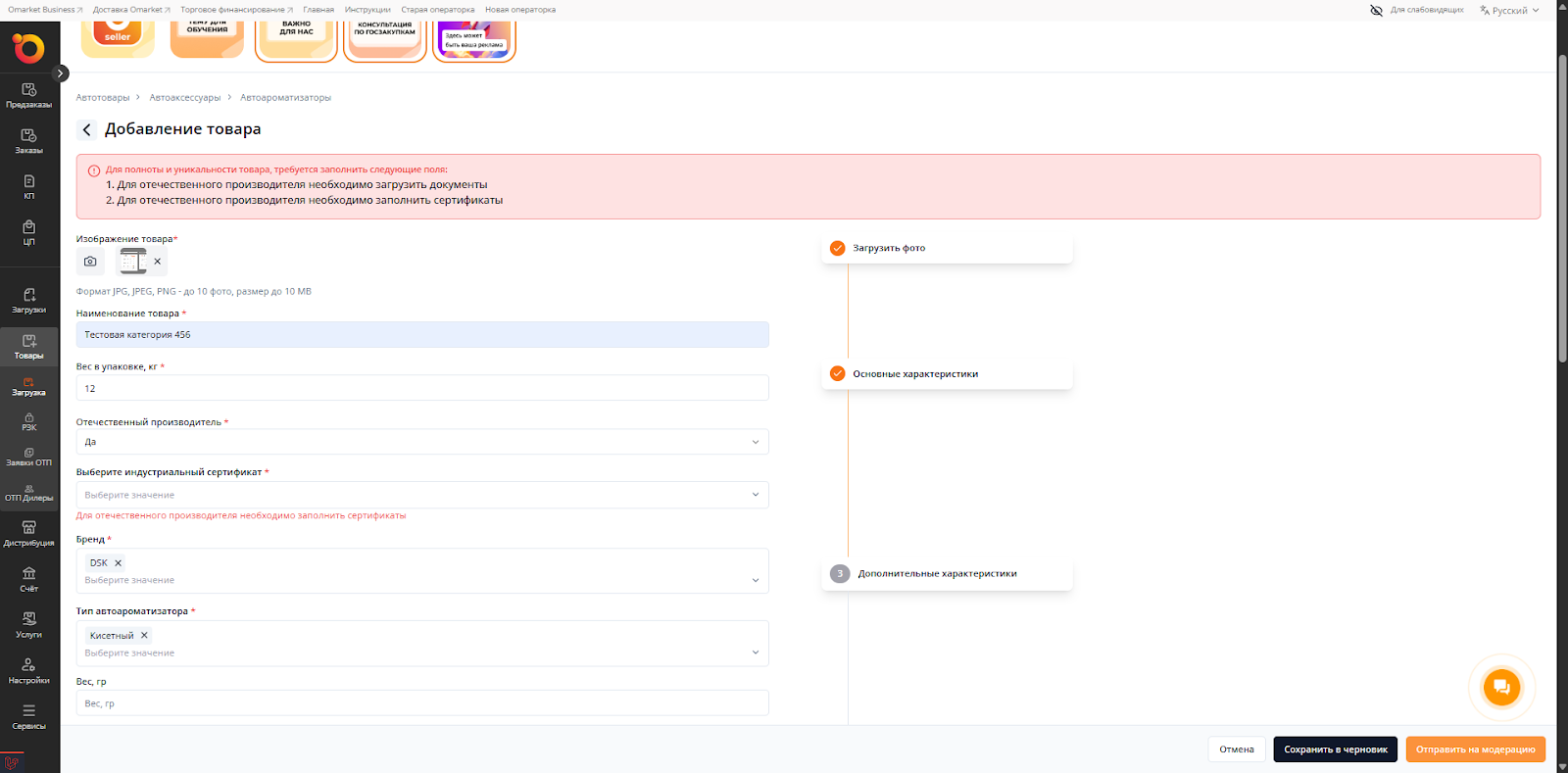1568x773 pixels.
Task: Open Товары section in sidebar
Action: point(28,346)
